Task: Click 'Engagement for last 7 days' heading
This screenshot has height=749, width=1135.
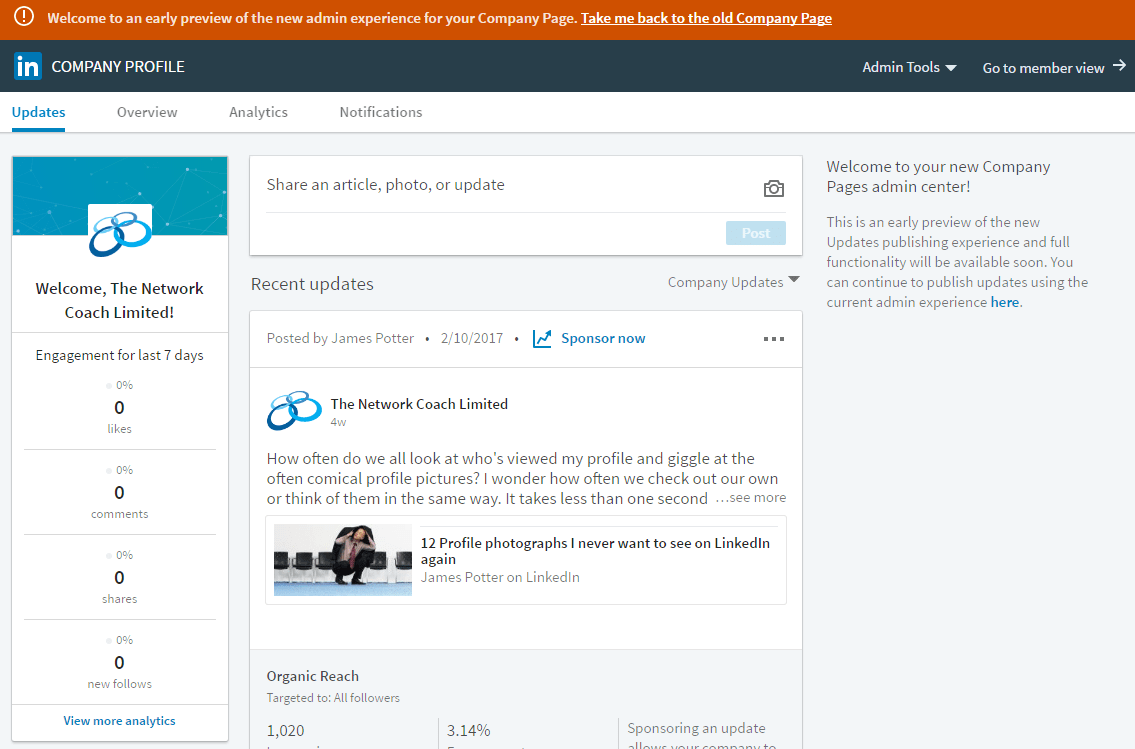Action: (119, 355)
